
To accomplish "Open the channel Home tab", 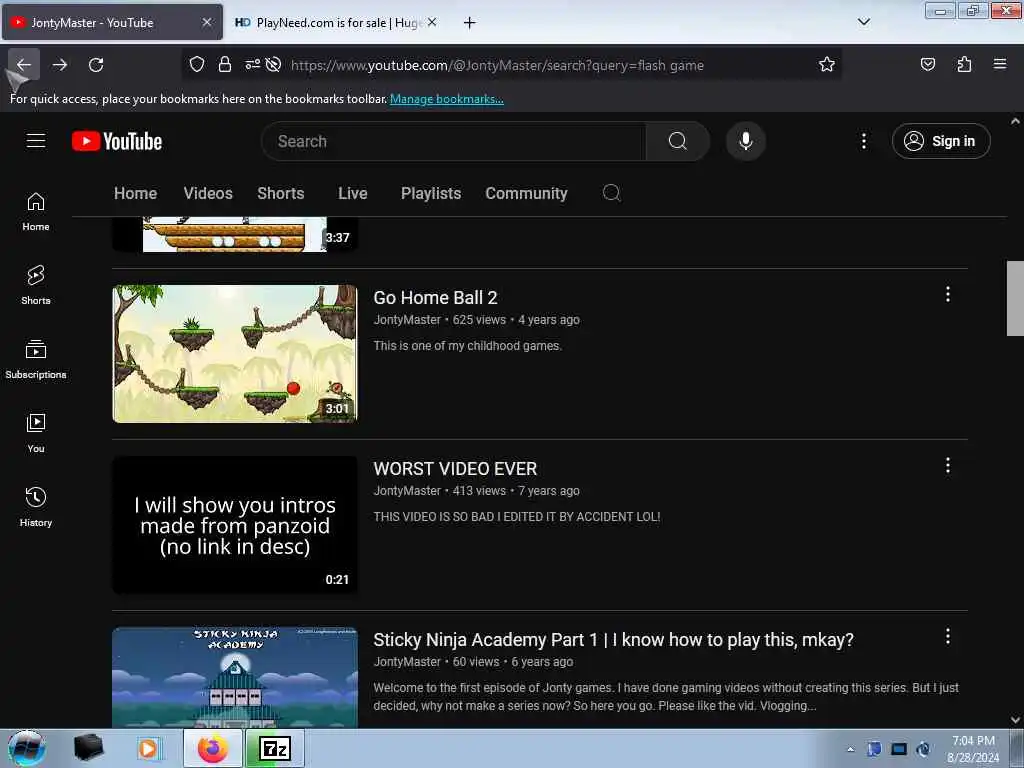I will [x=135, y=193].
